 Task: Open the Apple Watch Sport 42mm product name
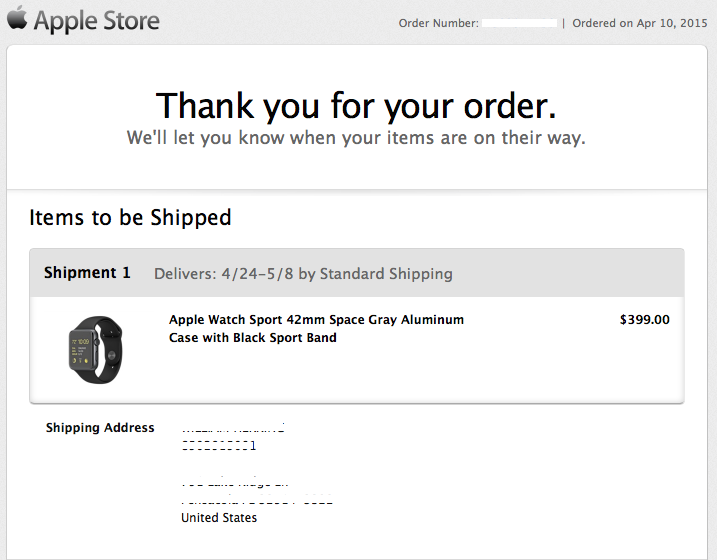pyautogui.click(x=316, y=320)
